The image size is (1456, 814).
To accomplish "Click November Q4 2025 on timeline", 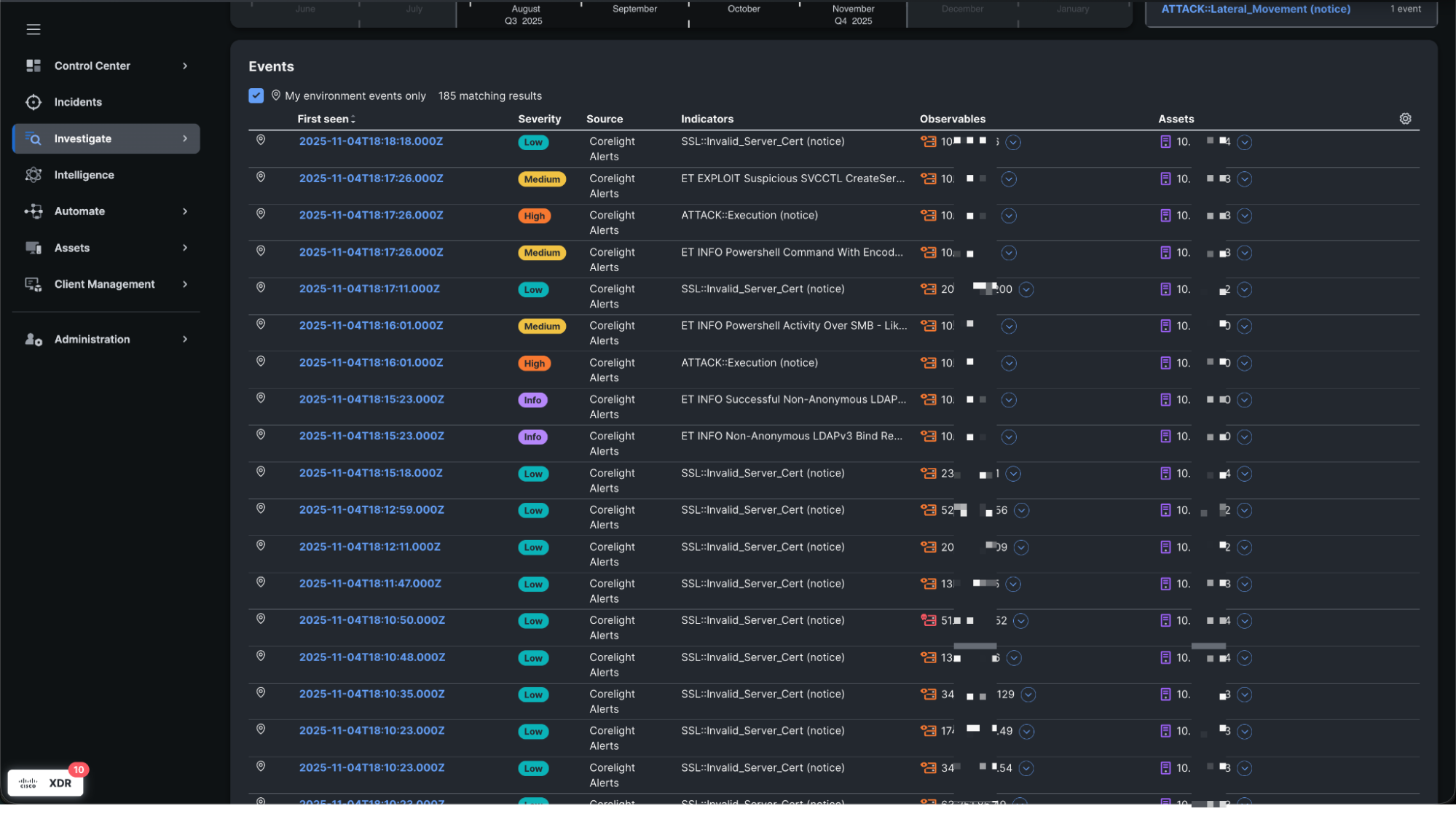I will tap(853, 15).
